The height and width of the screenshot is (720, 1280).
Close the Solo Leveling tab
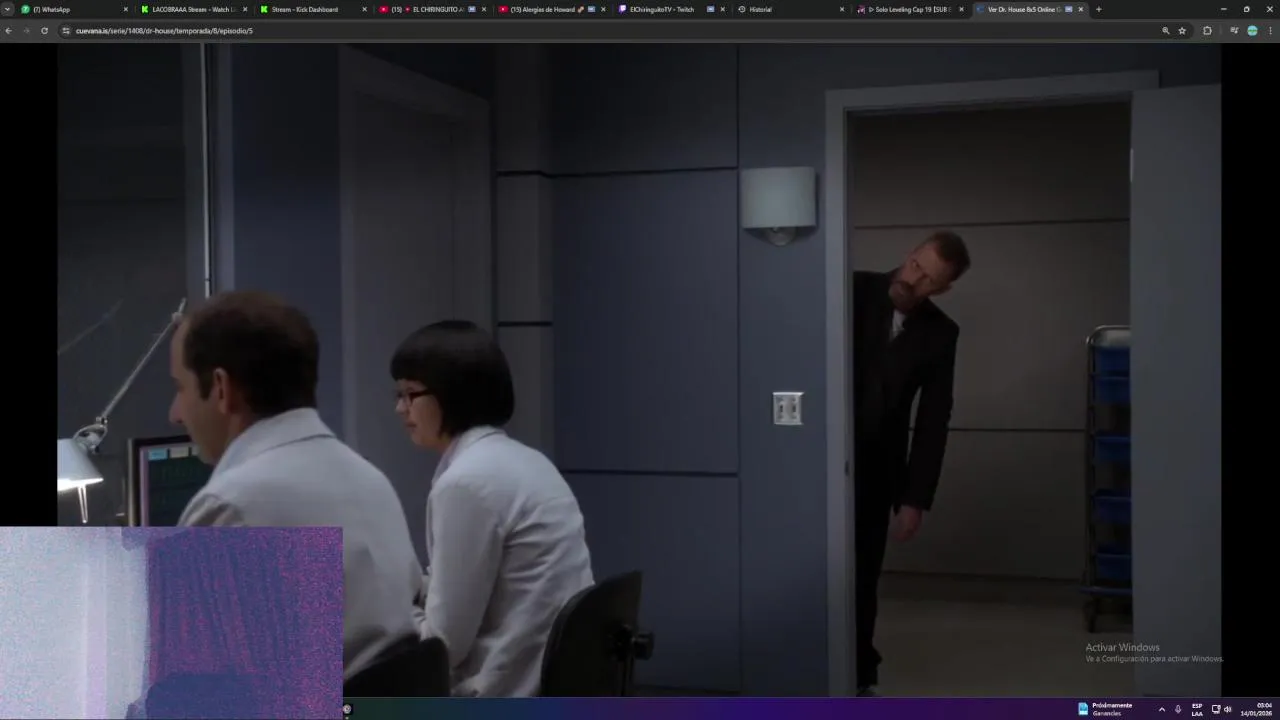961,9
